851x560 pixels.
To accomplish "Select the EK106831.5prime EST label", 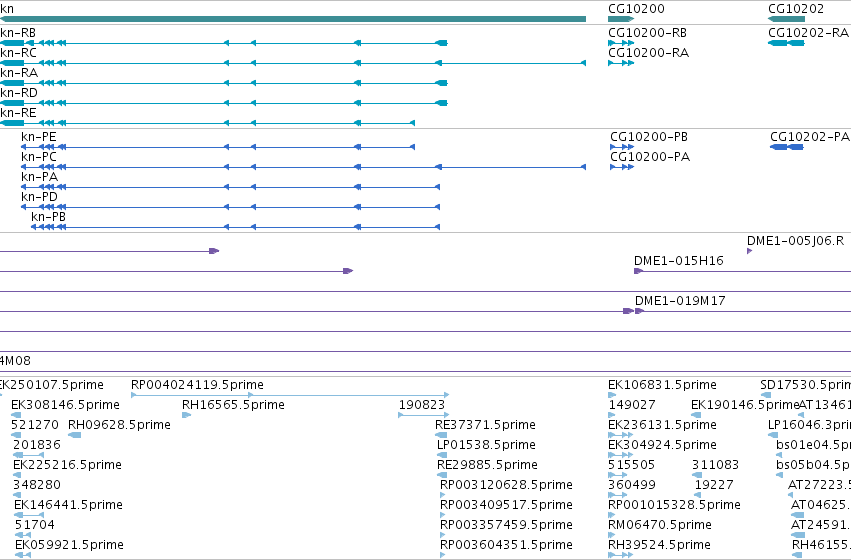I will pyautogui.click(x=663, y=385).
